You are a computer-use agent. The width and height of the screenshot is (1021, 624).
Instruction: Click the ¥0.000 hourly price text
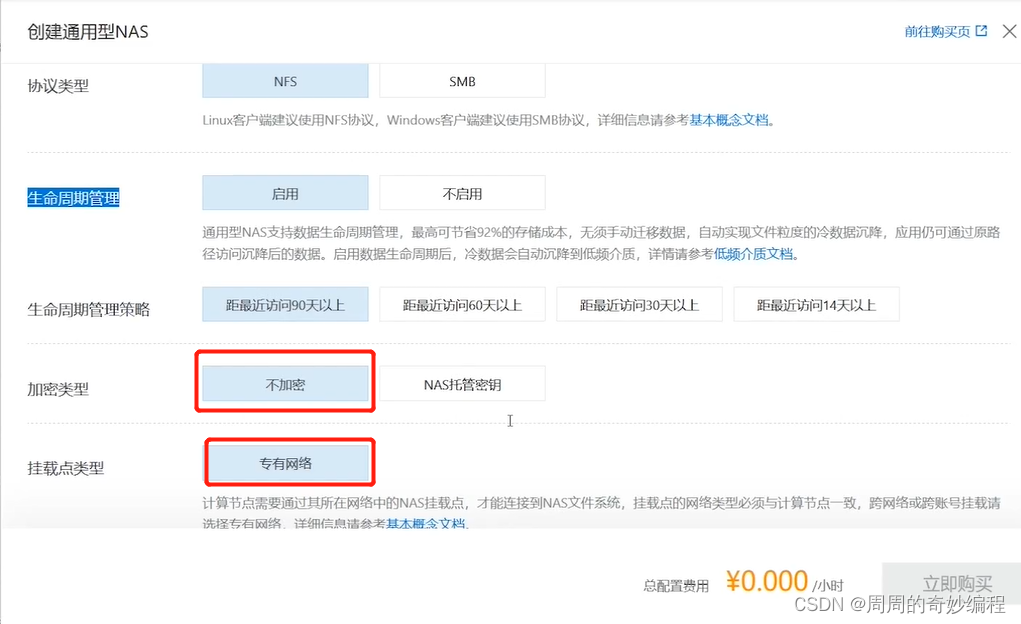click(x=766, y=580)
